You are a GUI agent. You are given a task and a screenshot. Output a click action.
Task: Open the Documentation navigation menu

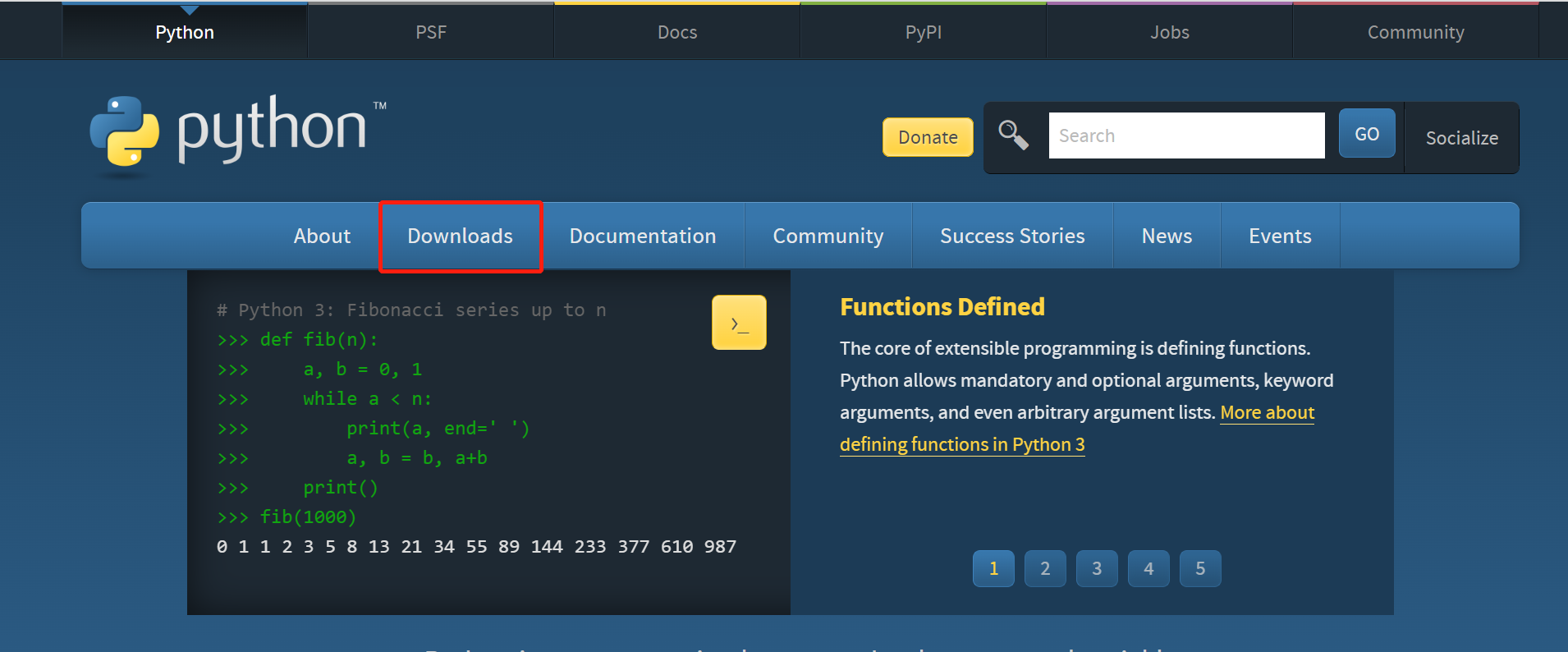click(643, 236)
